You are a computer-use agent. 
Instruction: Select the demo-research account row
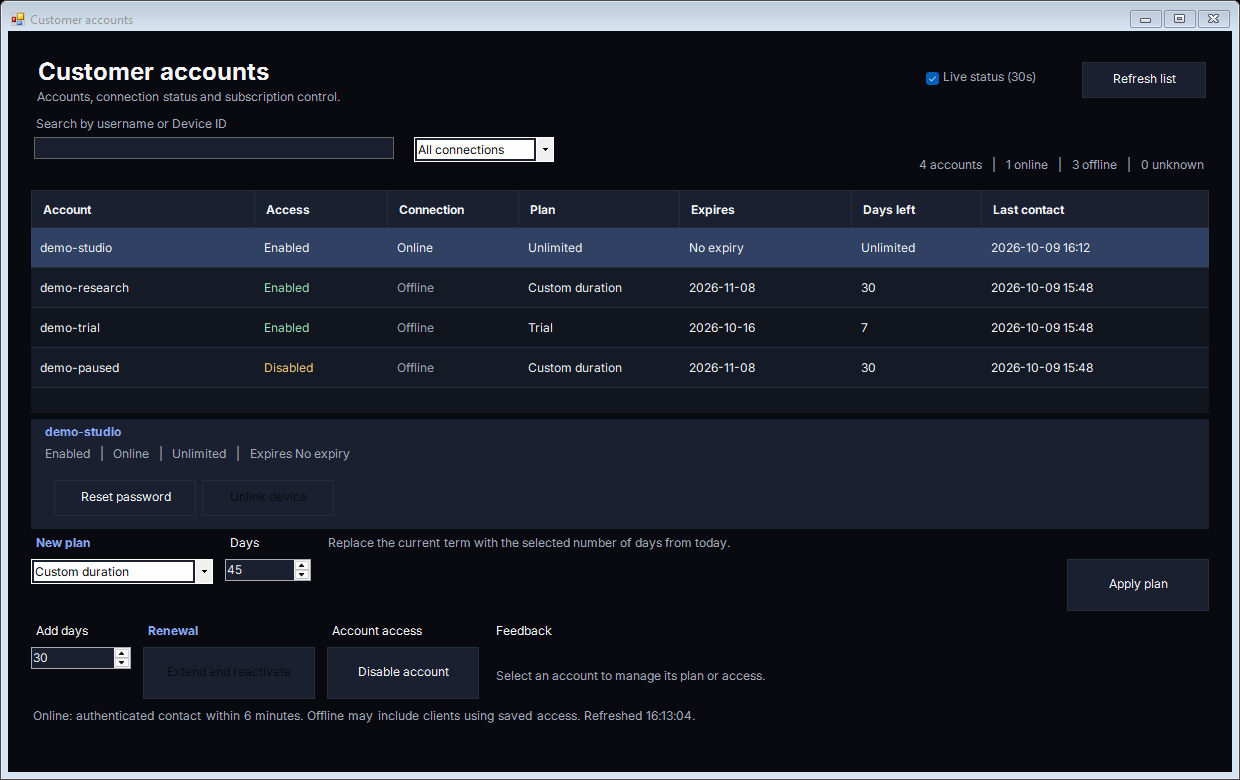pos(620,288)
